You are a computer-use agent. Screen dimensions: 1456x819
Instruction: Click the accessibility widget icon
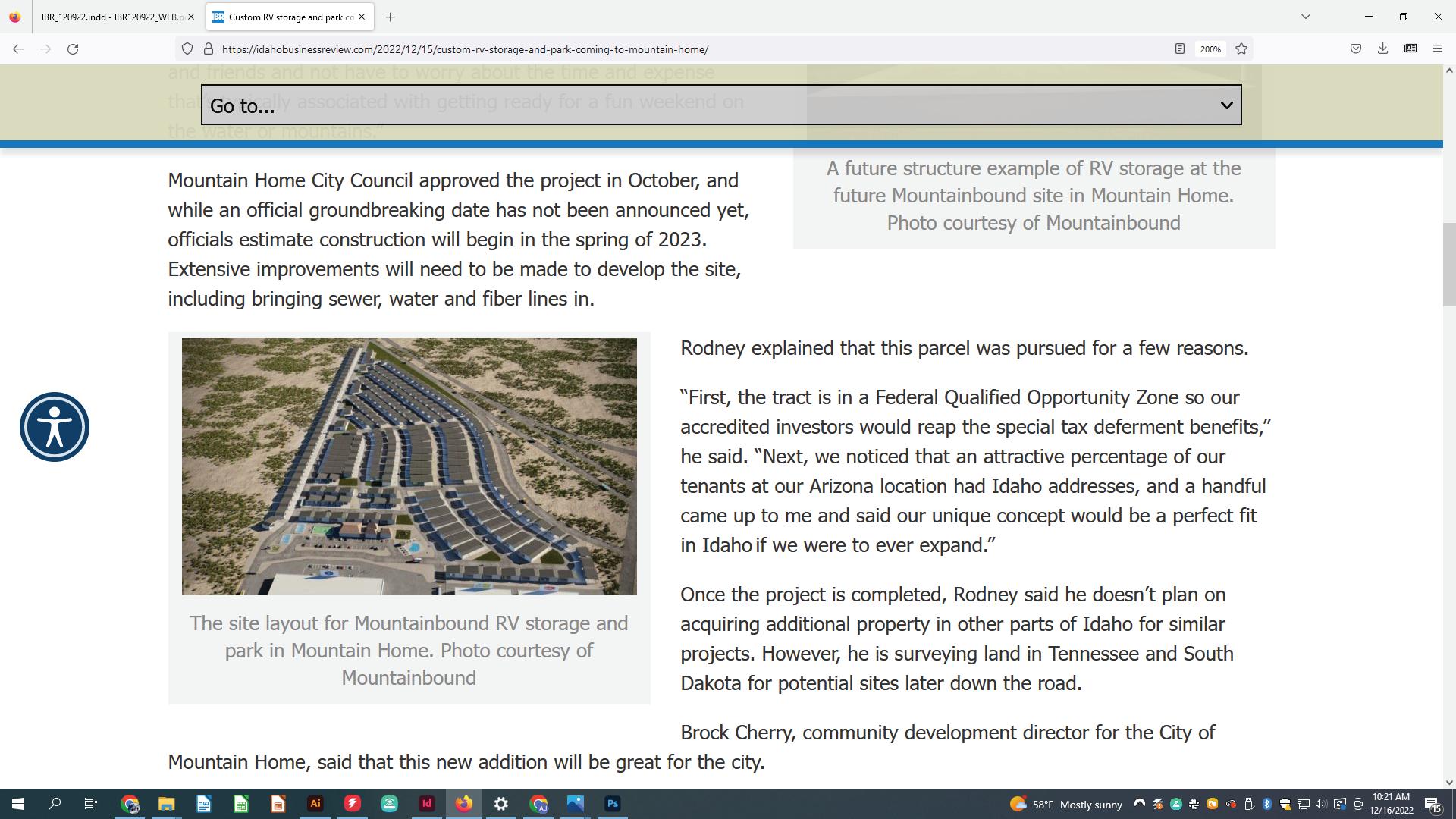pos(55,427)
